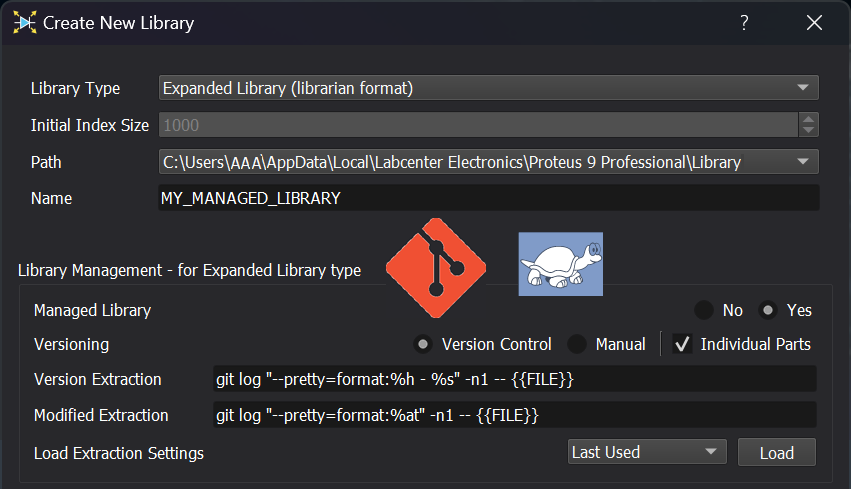This screenshot has height=489, width=851.
Task: Click the Library Management section heading
Action: point(189,270)
